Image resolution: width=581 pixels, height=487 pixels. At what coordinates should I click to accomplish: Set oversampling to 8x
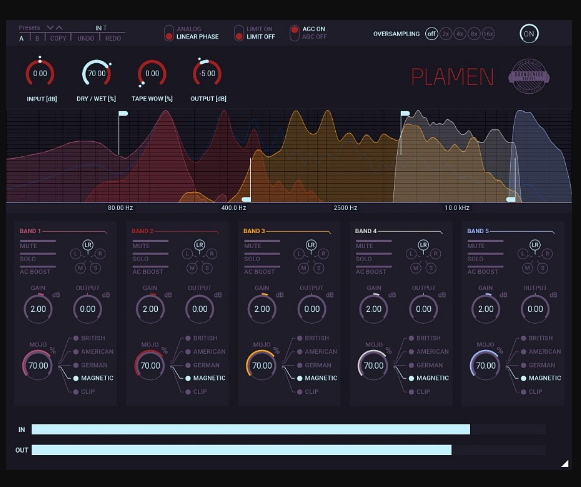(474, 34)
